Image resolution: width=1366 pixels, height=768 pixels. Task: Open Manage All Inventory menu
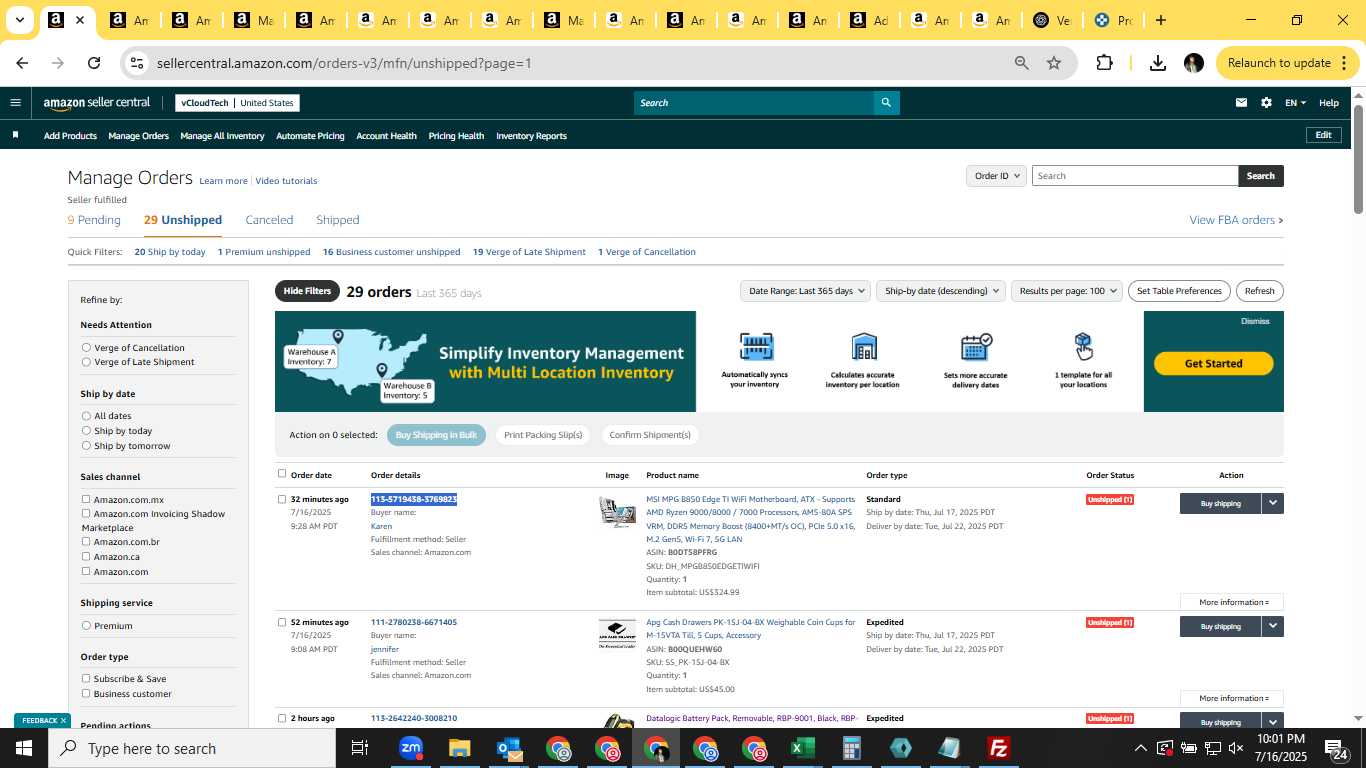[222, 136]
